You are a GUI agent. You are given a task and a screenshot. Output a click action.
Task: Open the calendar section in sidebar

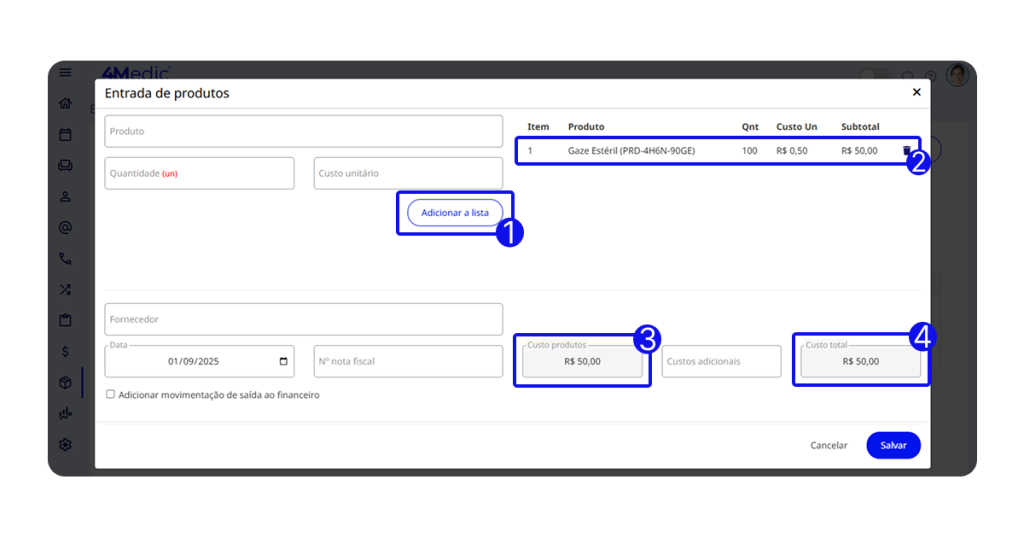65,135
